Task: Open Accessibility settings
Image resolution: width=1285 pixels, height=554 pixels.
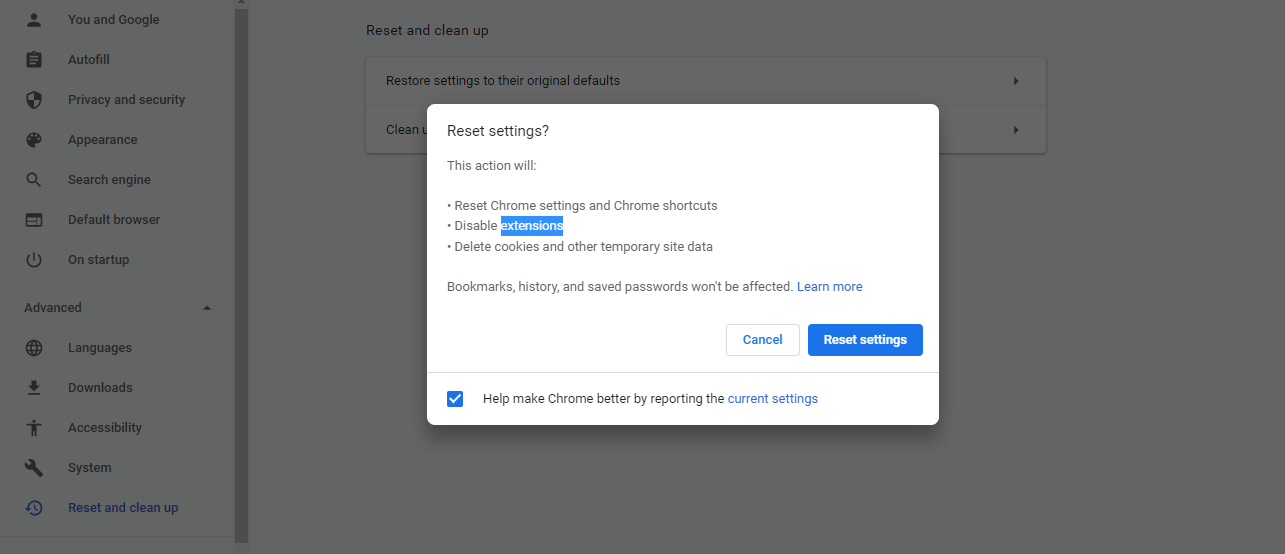Action: coord(105,428)
